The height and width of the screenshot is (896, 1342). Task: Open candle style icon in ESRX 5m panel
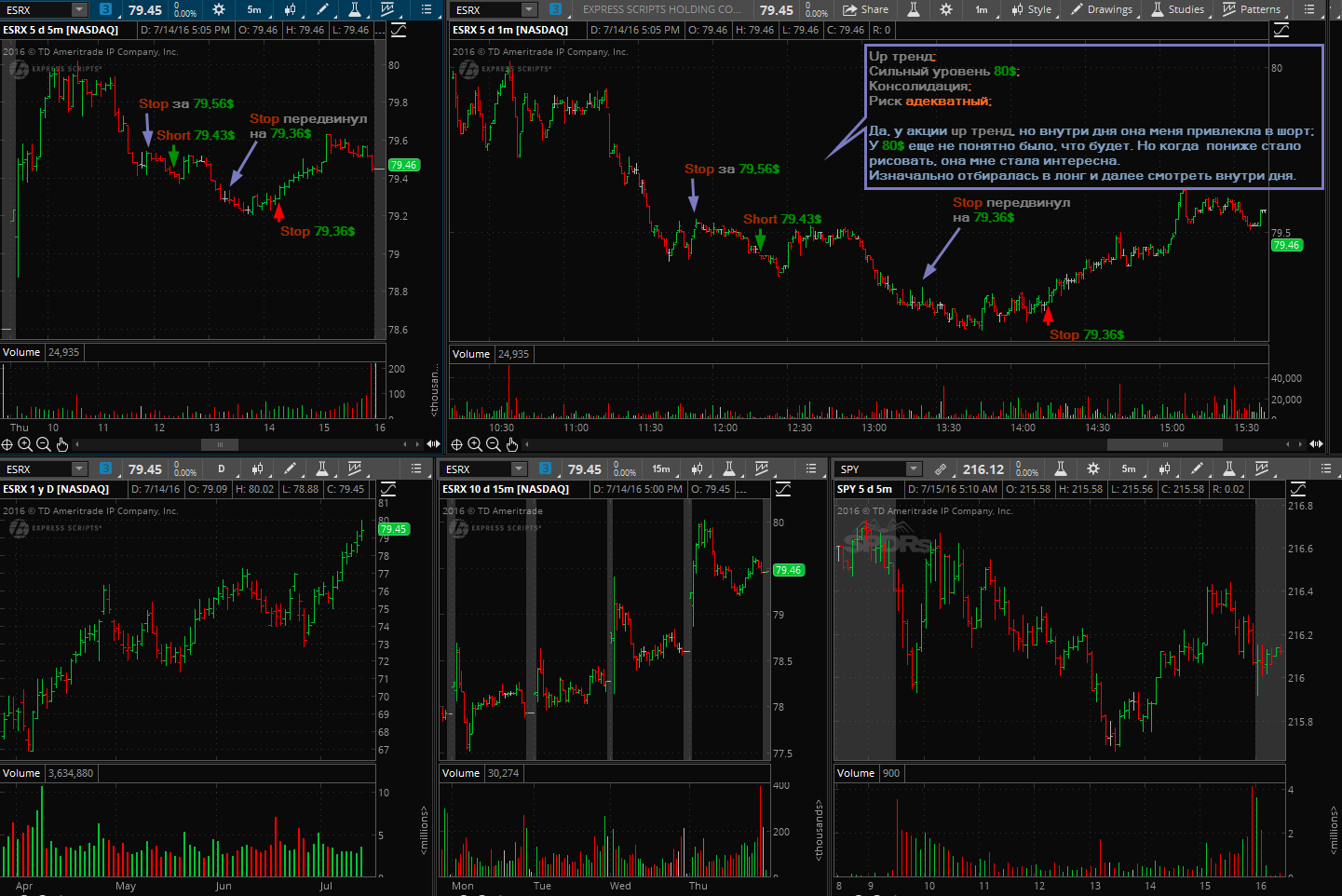tap(290, 9)
